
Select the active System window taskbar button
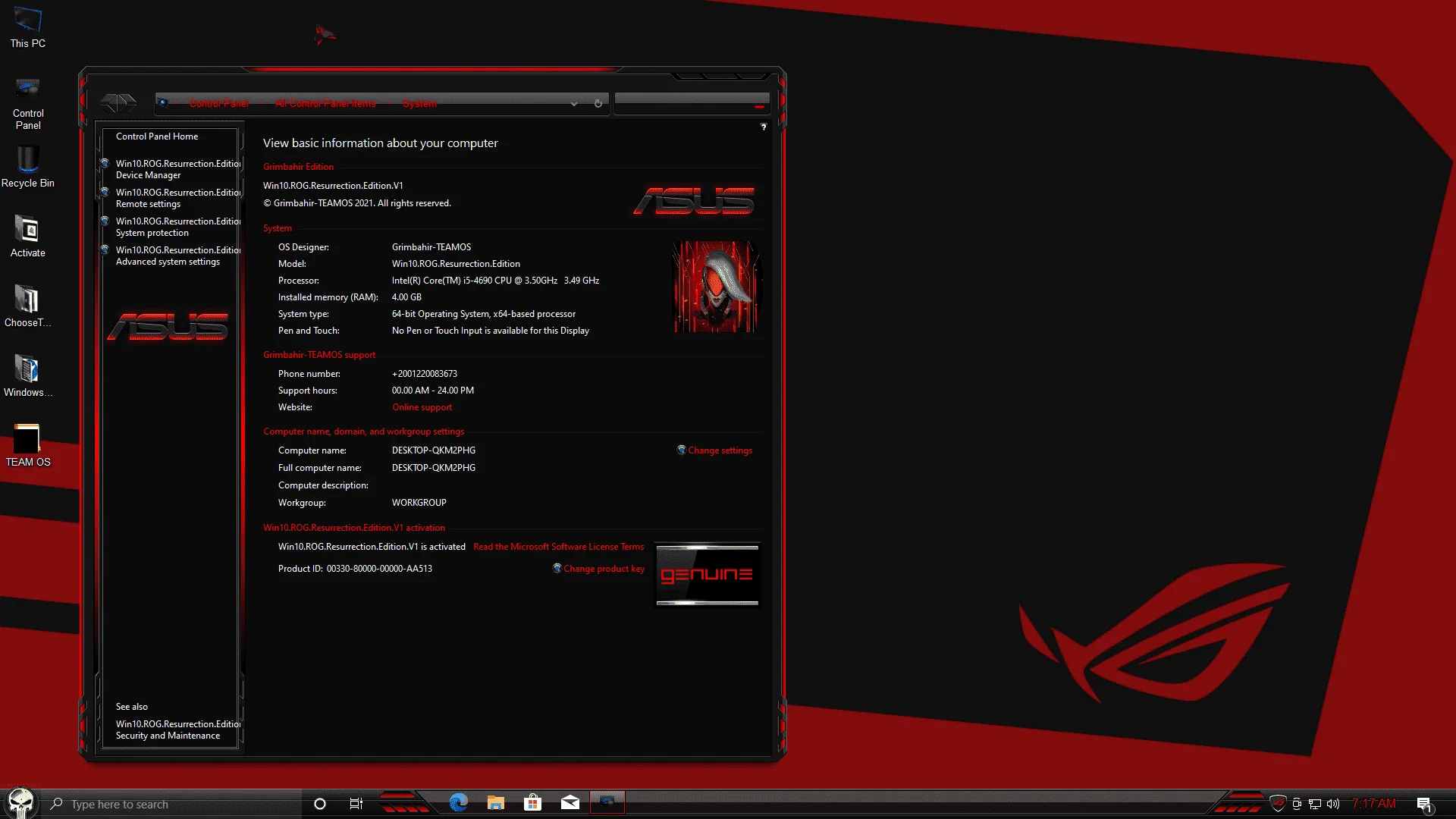click(607, 802)
